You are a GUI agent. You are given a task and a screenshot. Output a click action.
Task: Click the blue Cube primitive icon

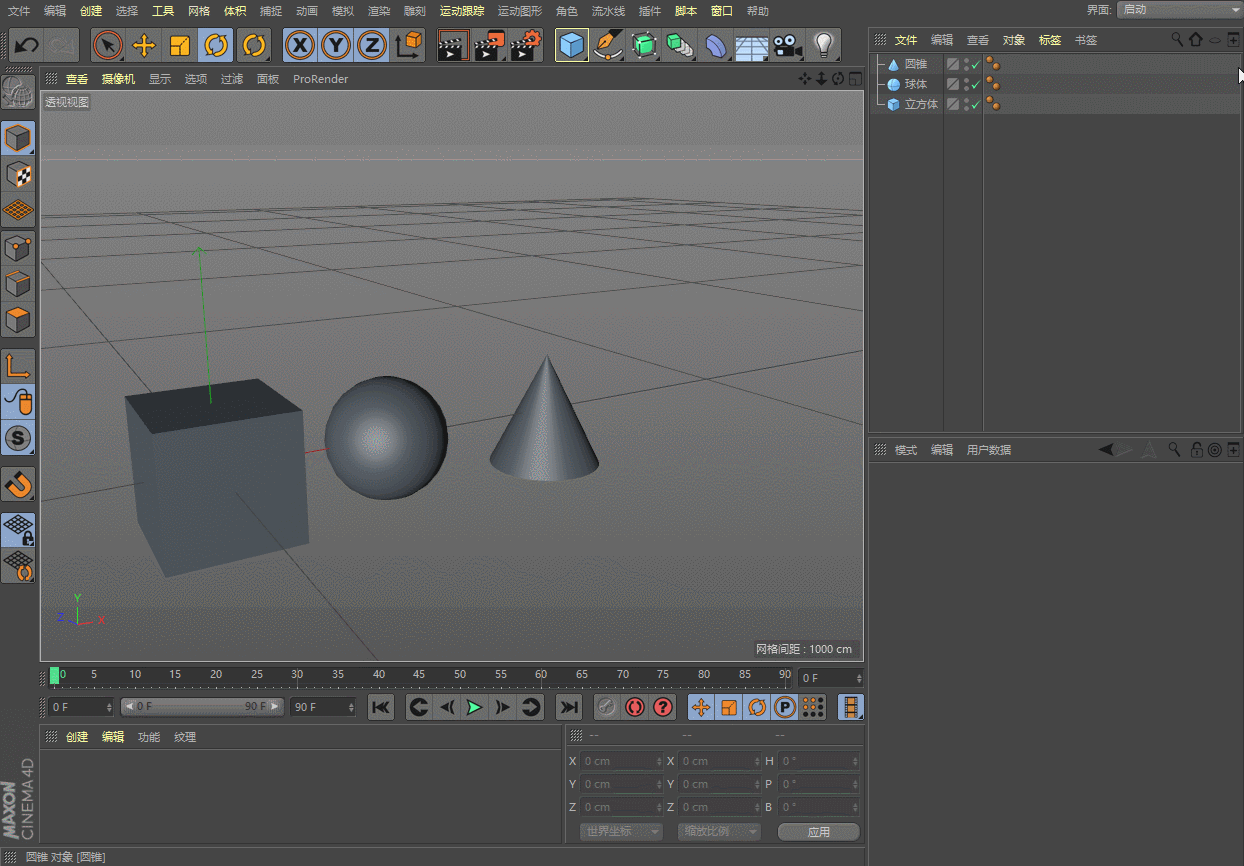(x=571, y=45)
